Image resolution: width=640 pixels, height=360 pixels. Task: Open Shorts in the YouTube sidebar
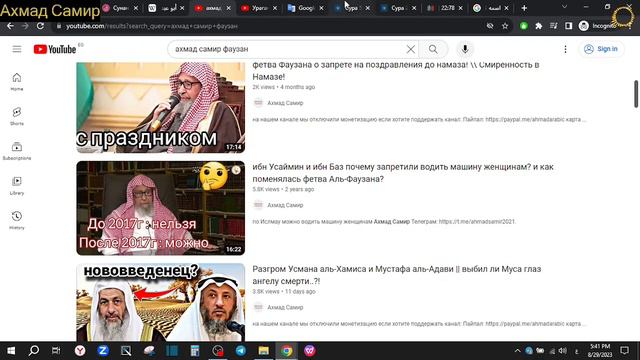pos(17,116)
